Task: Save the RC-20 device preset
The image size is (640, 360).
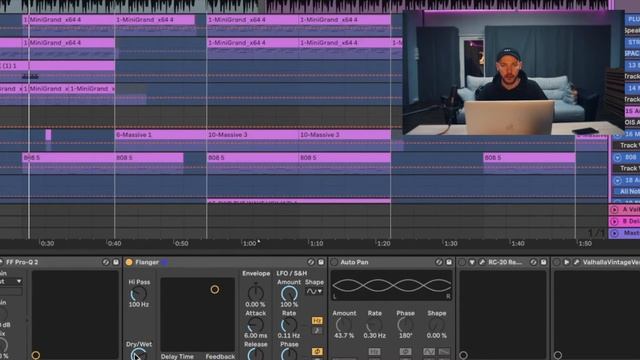Action: pyautogui.click(x=543, y=262)
